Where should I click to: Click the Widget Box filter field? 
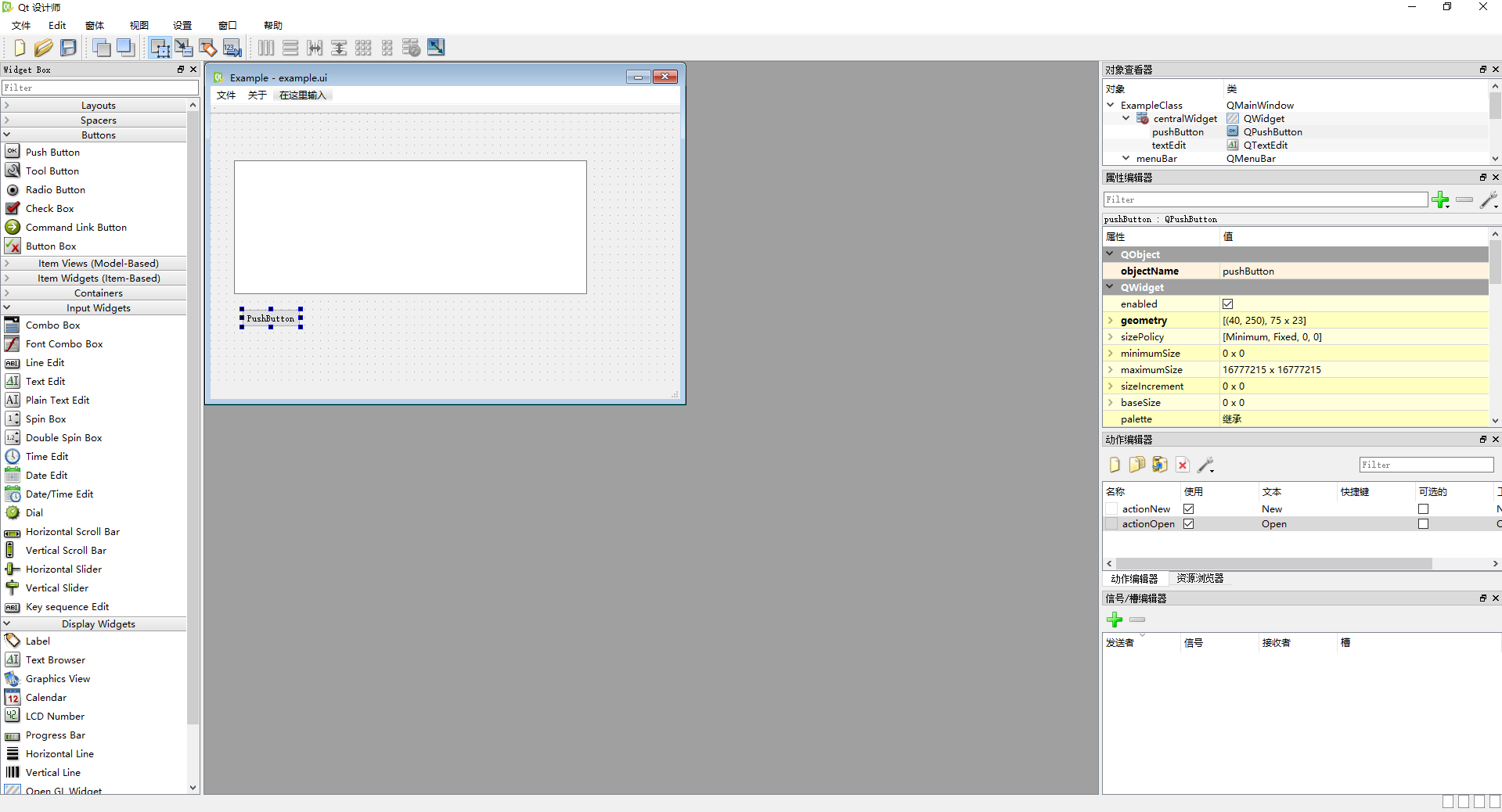[x=99, y=88]
